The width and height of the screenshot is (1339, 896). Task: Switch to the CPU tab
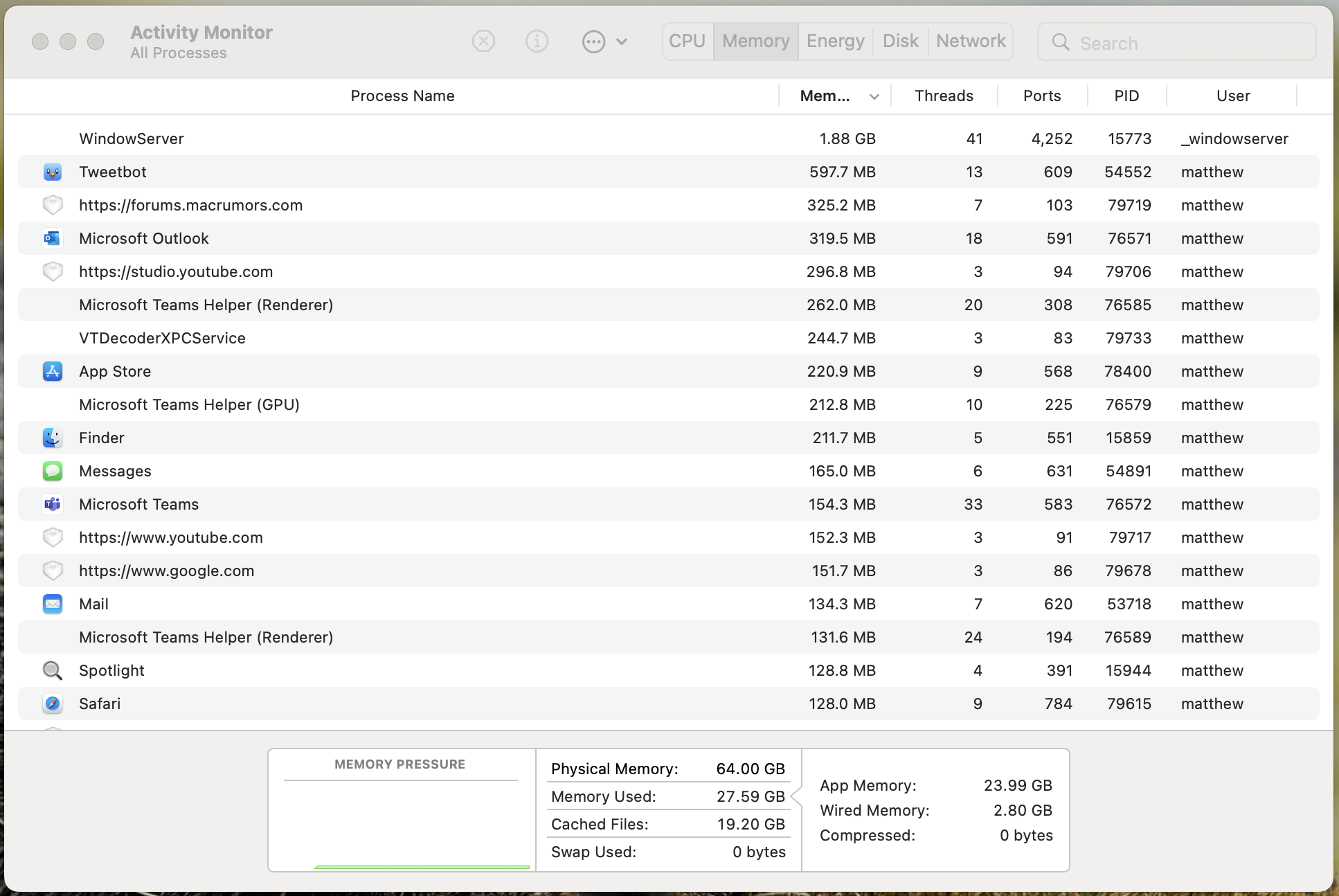tap(688, 42)
